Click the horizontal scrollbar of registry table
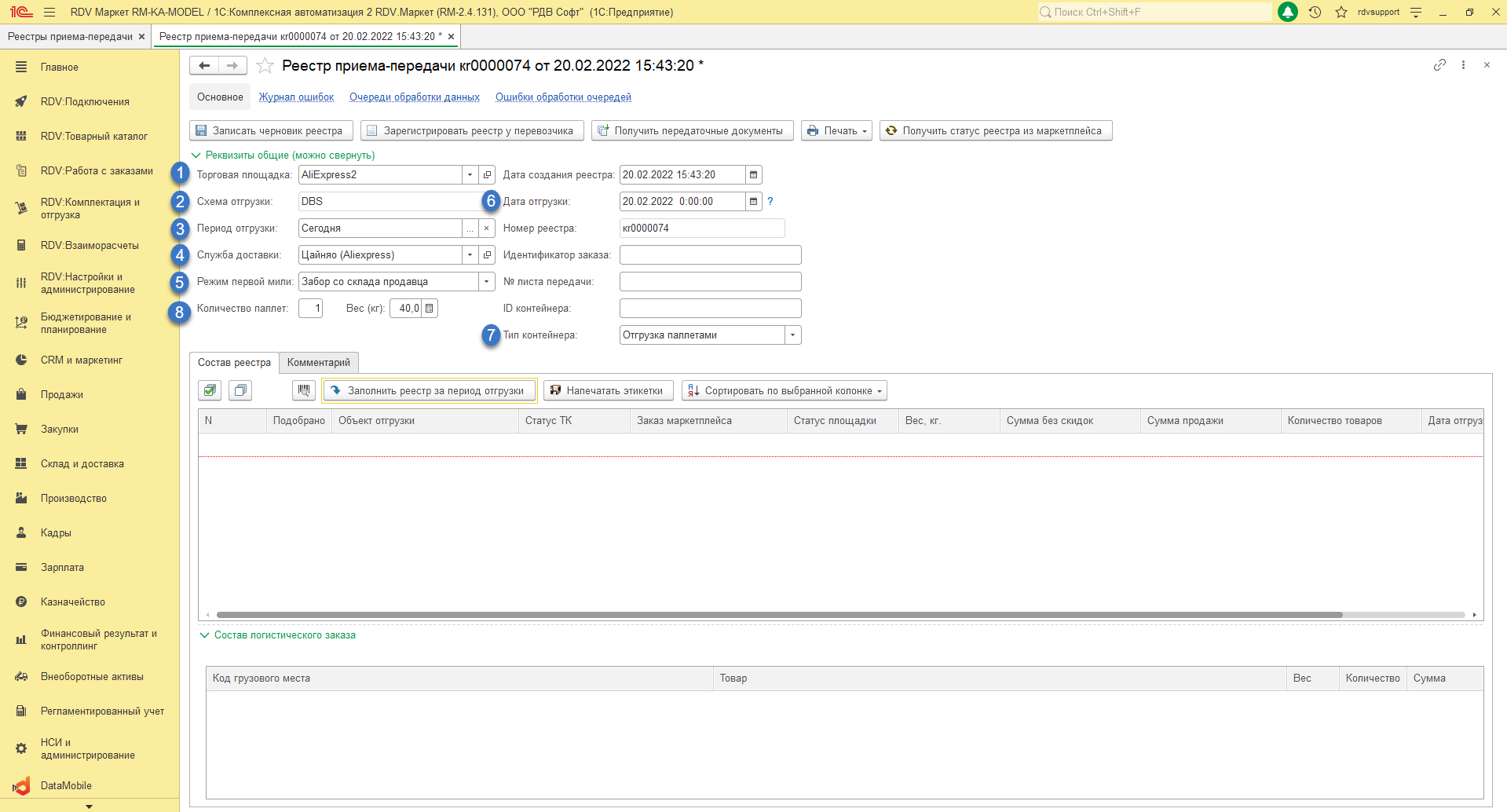The height and width of the screenshot is (812, 1507). coord(777,615)
